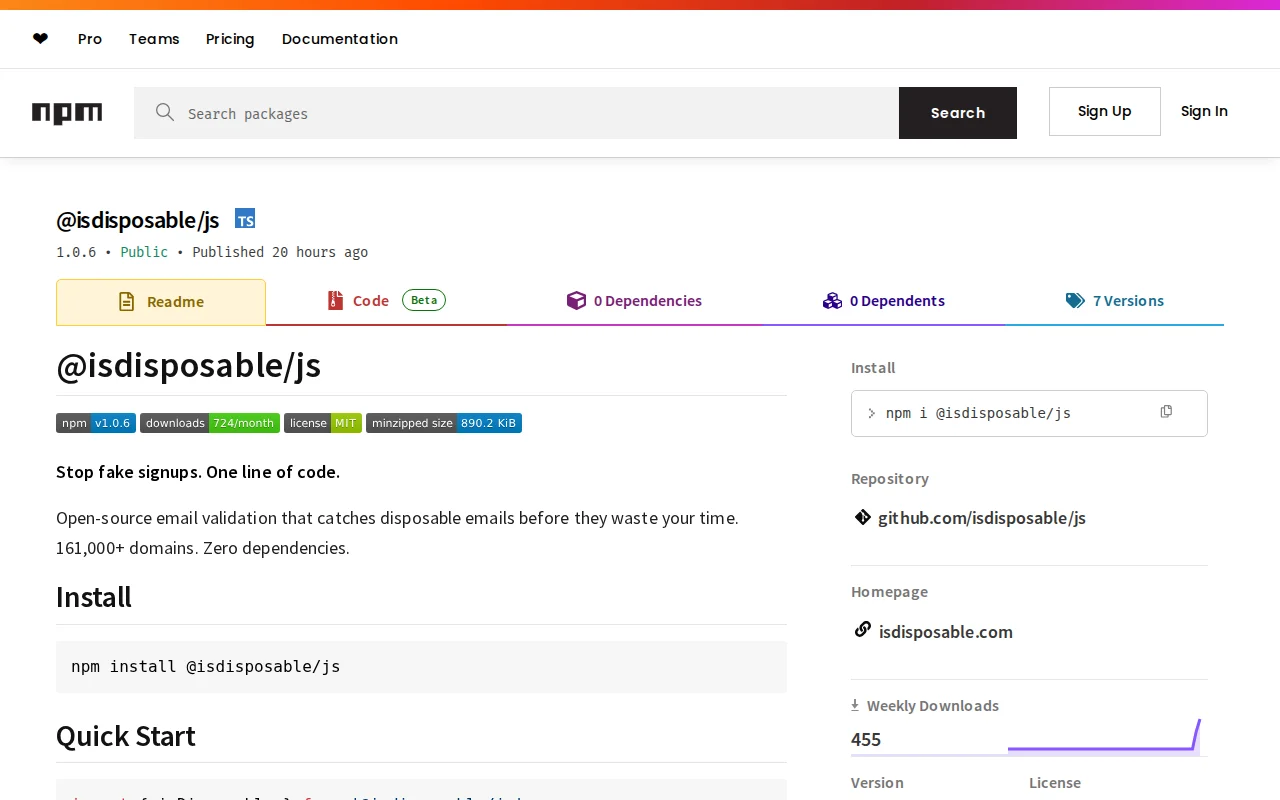Click the TypeScript TS badge icon

[x=245, y=219]
